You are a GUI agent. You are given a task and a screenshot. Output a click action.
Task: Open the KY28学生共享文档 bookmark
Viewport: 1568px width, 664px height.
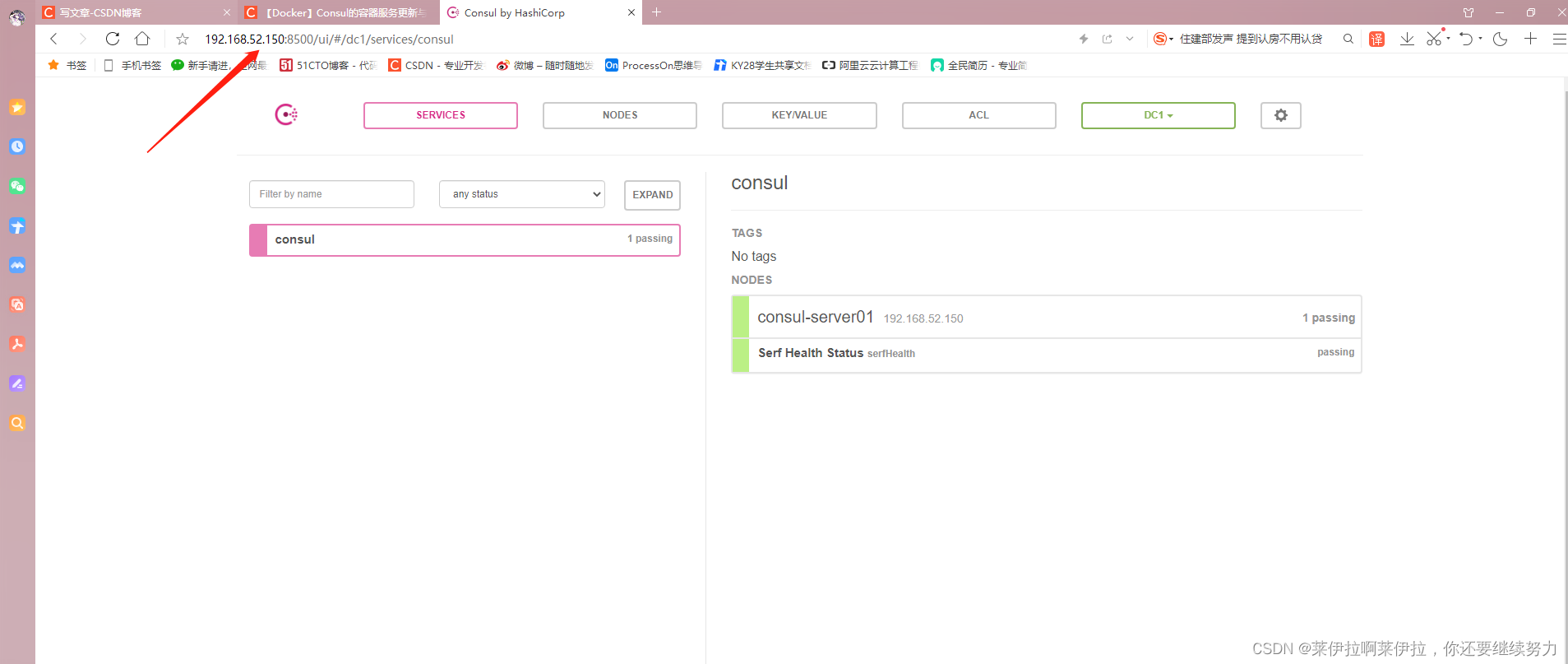click(762, 65)
